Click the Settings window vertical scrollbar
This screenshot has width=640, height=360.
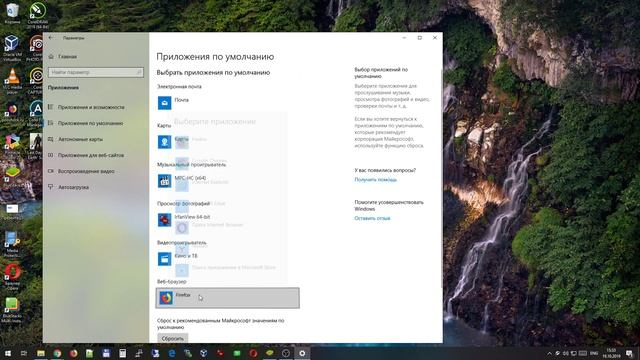[441, 180]
